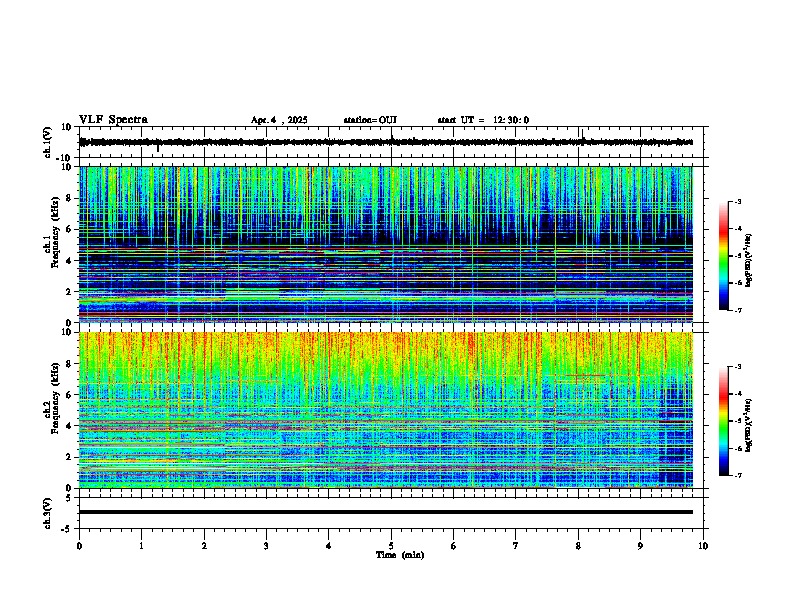Click the "start UT = 12:30: 0" text

pyautogui.click(x=483, y=120)
